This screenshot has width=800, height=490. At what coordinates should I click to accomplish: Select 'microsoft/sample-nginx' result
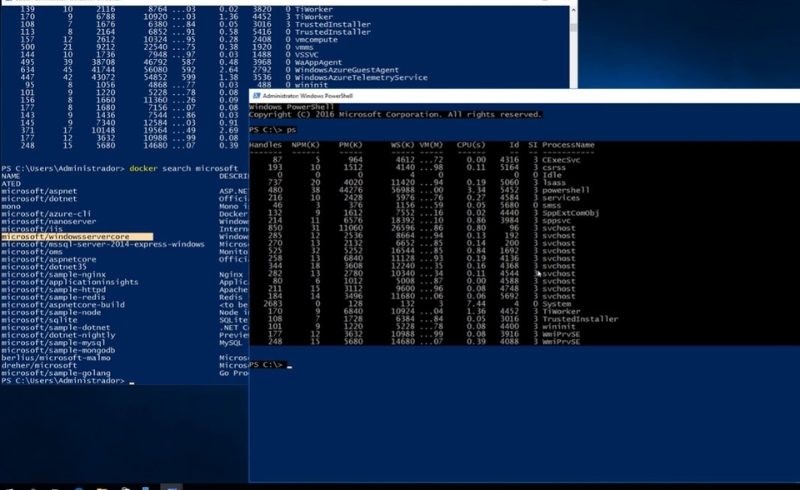54,275
